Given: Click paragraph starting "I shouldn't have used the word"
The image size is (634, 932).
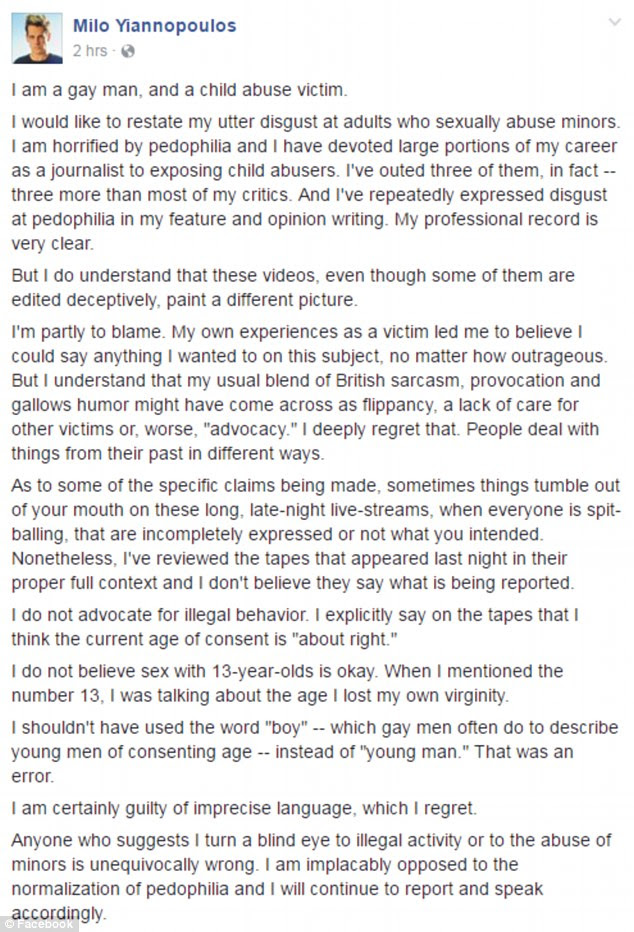Looking at the screenshot, I should pyautogui.click(x=315, y=752).
